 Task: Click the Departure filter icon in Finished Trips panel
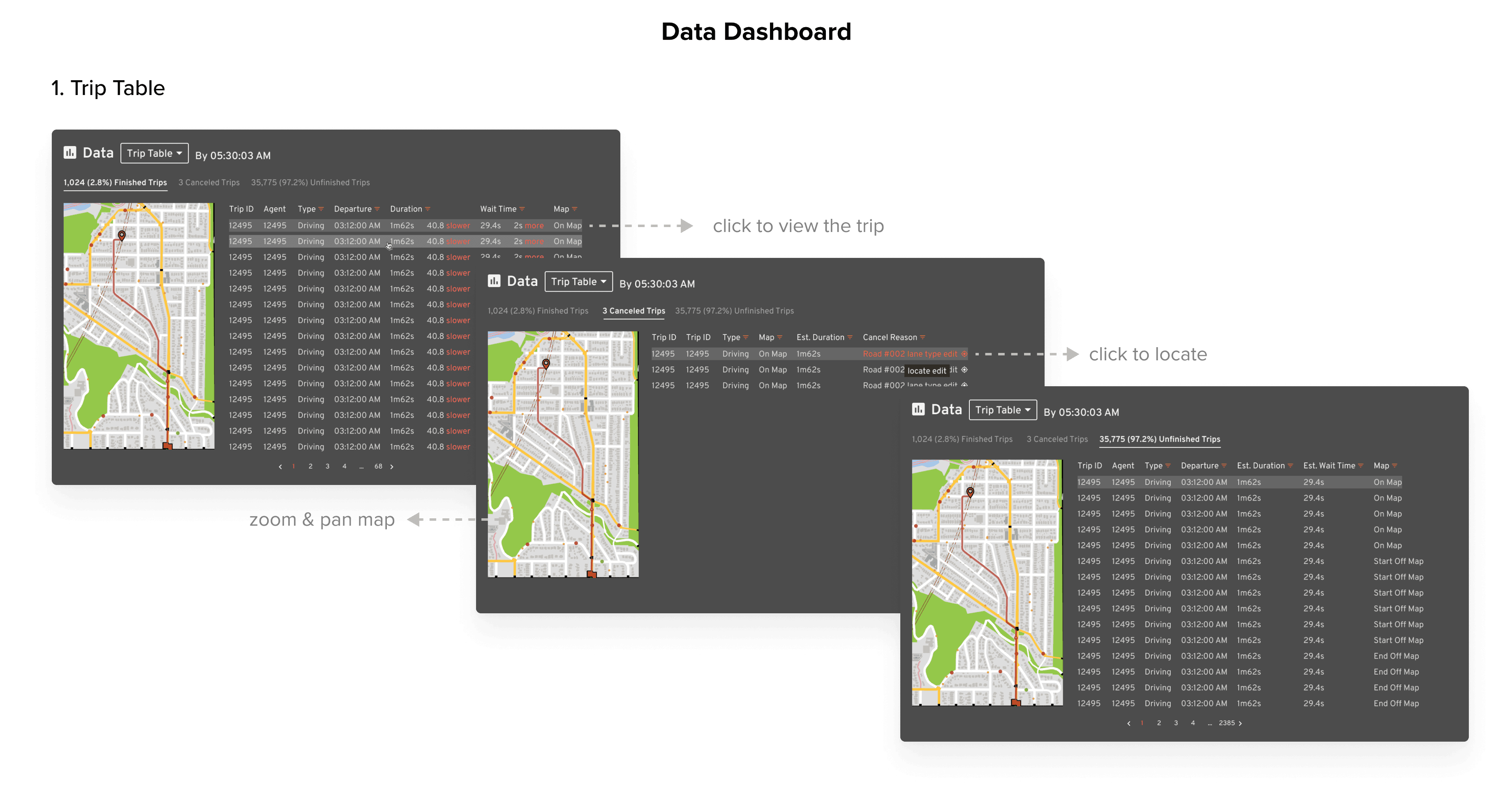(x=377, y=209)
